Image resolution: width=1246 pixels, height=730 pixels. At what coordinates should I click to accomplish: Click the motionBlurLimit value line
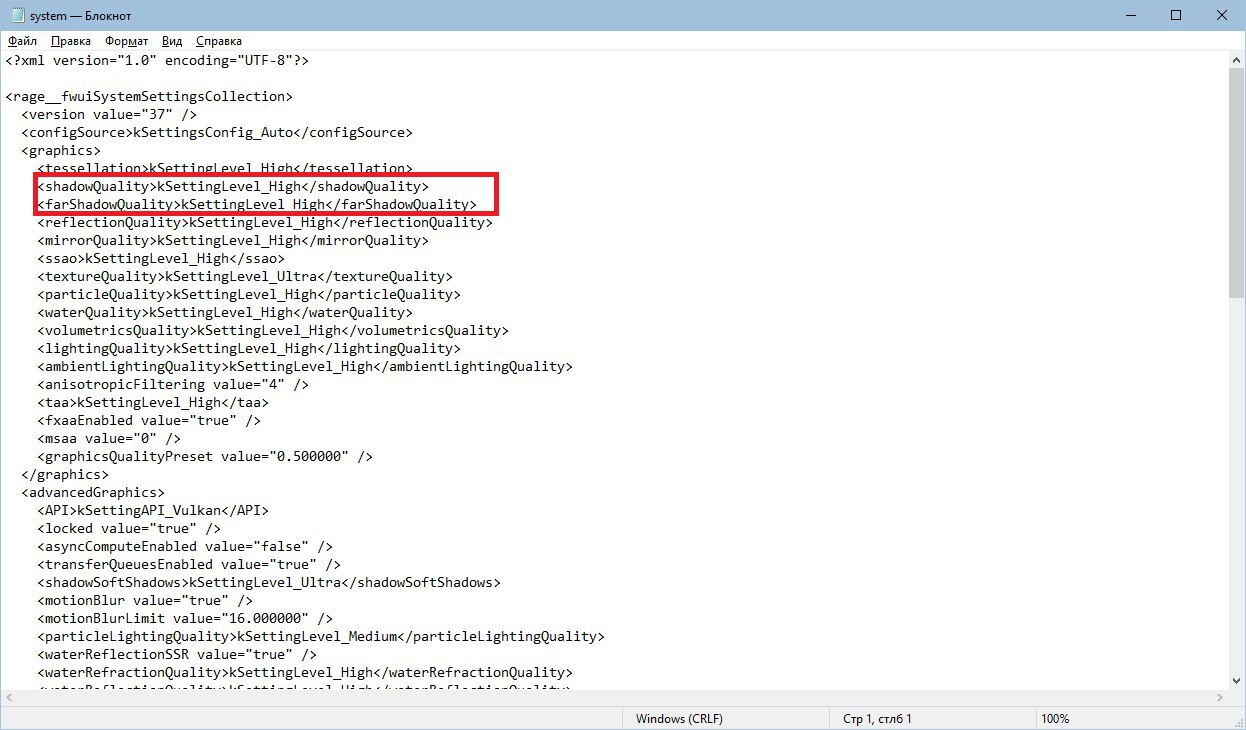[x=185, y=618]
